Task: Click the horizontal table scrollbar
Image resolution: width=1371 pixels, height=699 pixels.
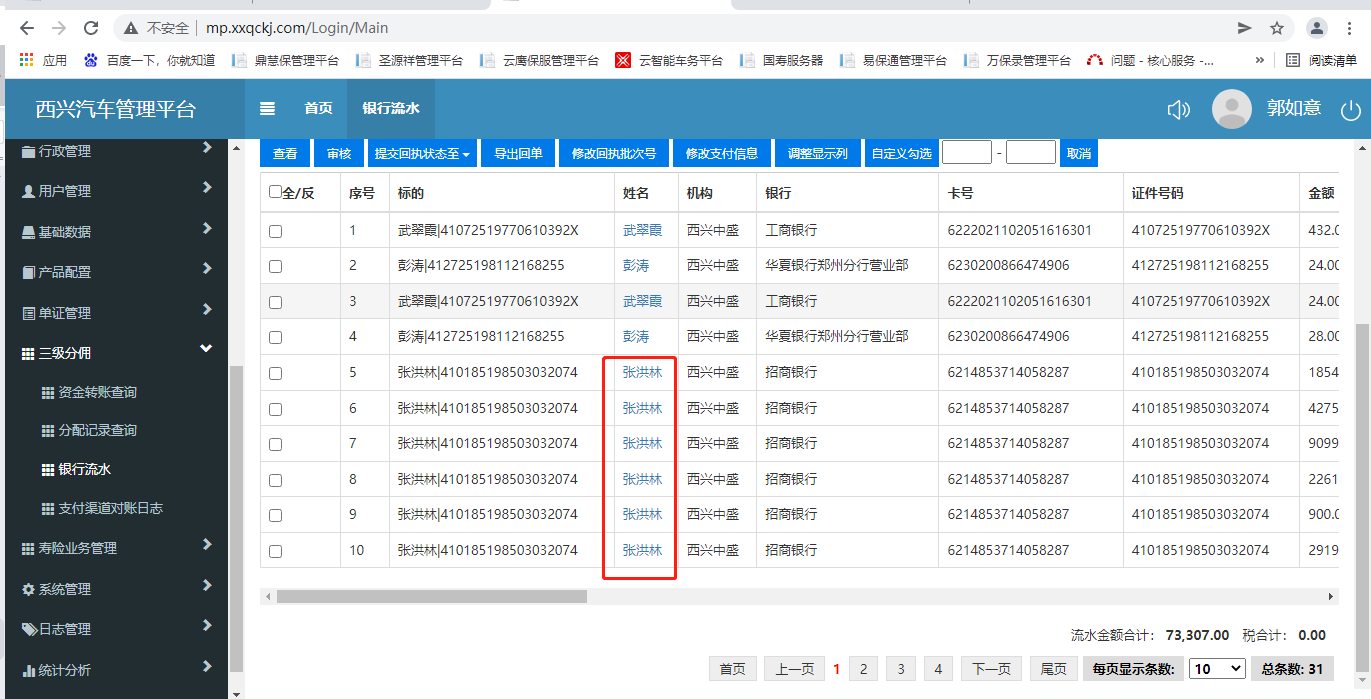Action: coord(431,596)
